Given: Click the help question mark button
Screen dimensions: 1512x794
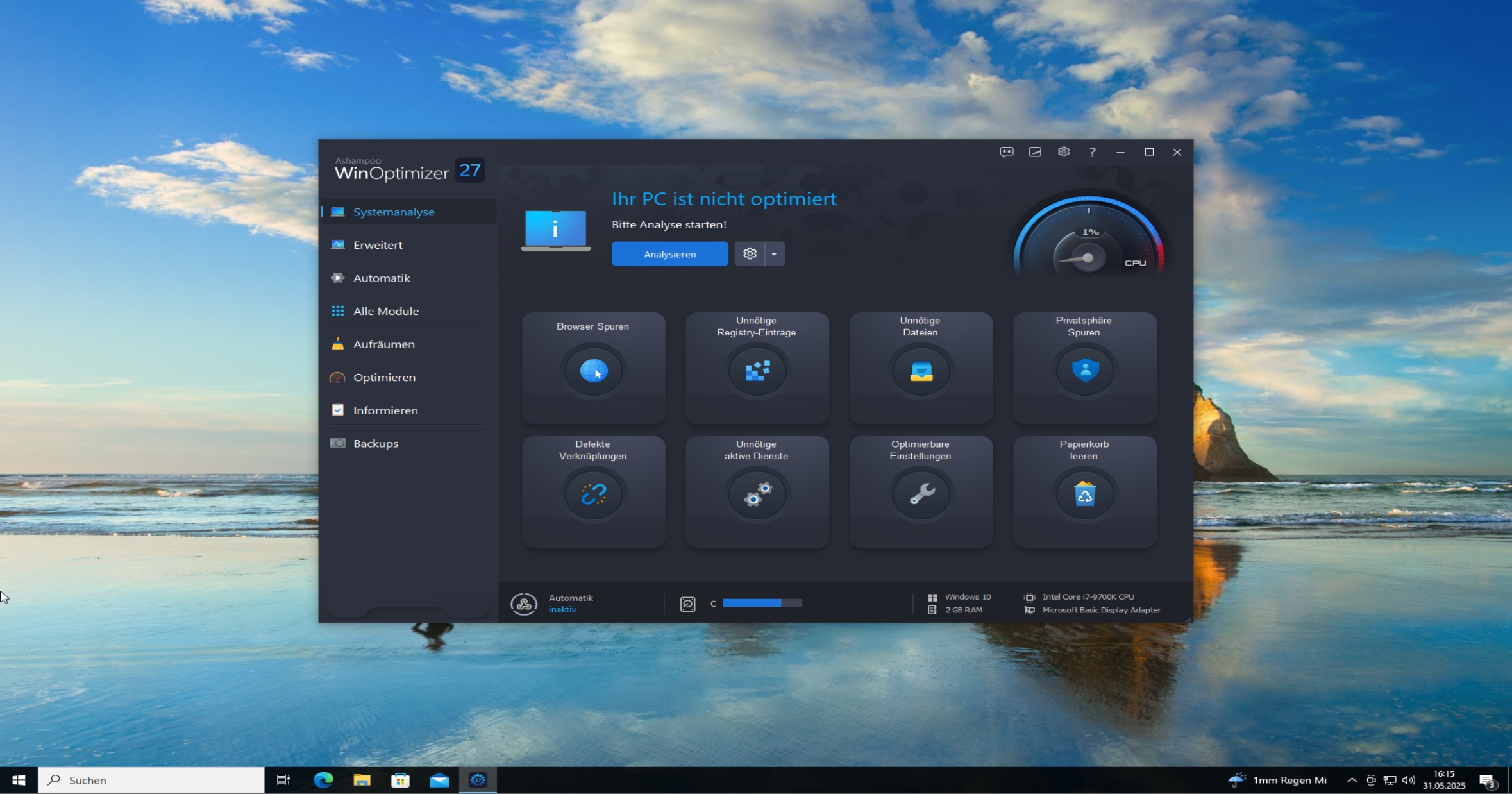Looking at the screenshot, I should [x=1092, y=152].
